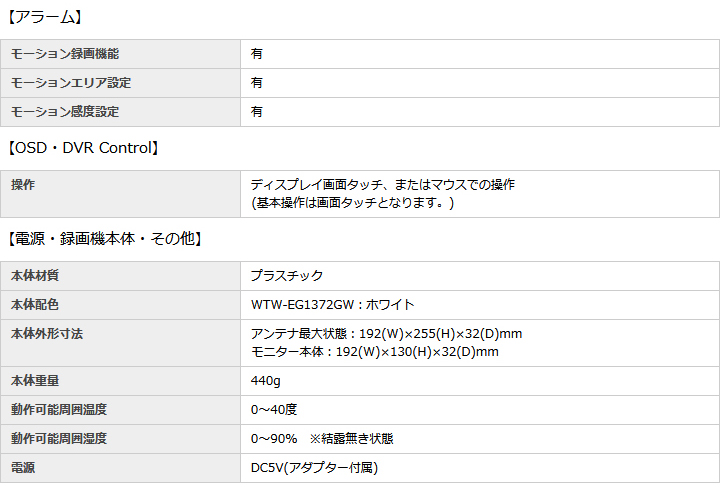Click the 操作 label cell
Screen dimensions: 720x487
[23, 185]
